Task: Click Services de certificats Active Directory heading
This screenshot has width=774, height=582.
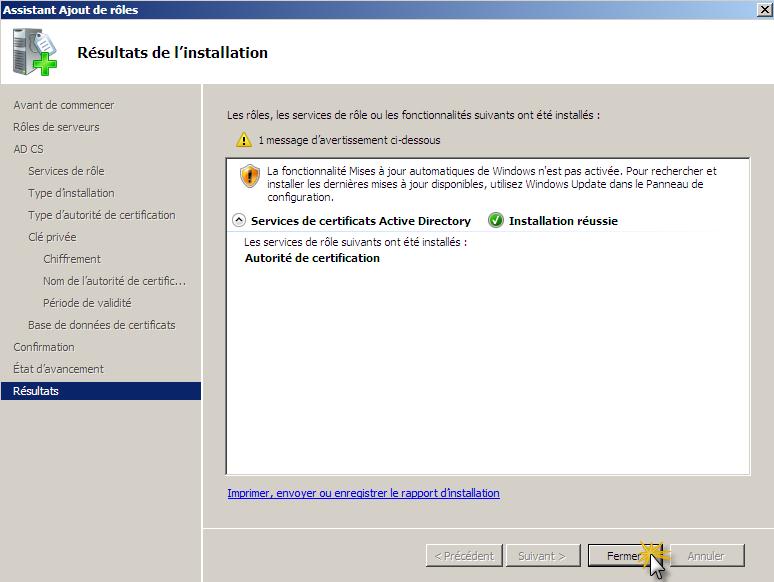Action: (x=361, y=221)
